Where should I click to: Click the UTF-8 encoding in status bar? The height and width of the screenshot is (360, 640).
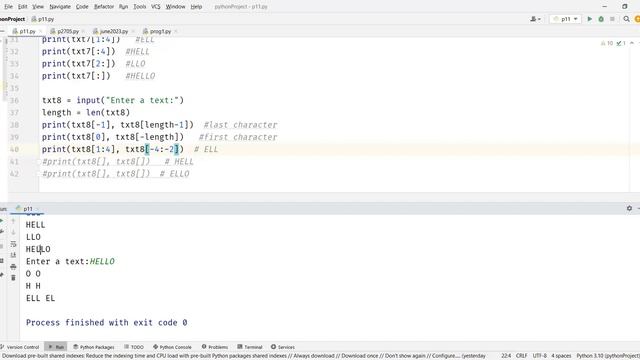coord(539,356)
